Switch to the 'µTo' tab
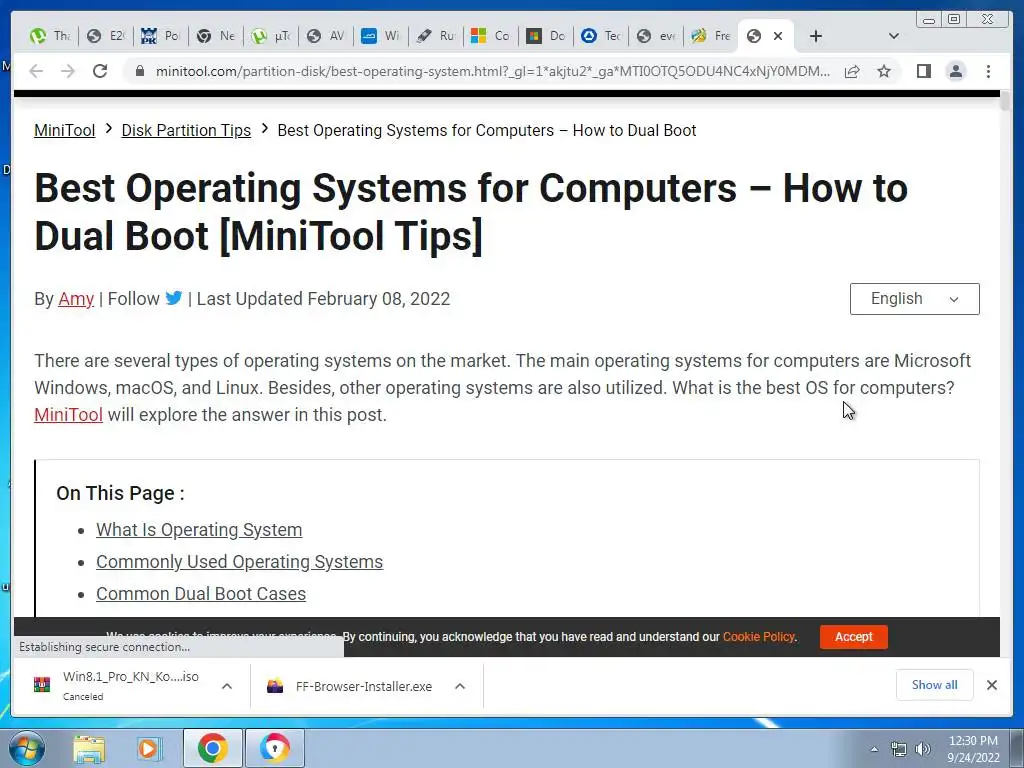The height and width of the screenshot is (768, 1024). point(271,36)
